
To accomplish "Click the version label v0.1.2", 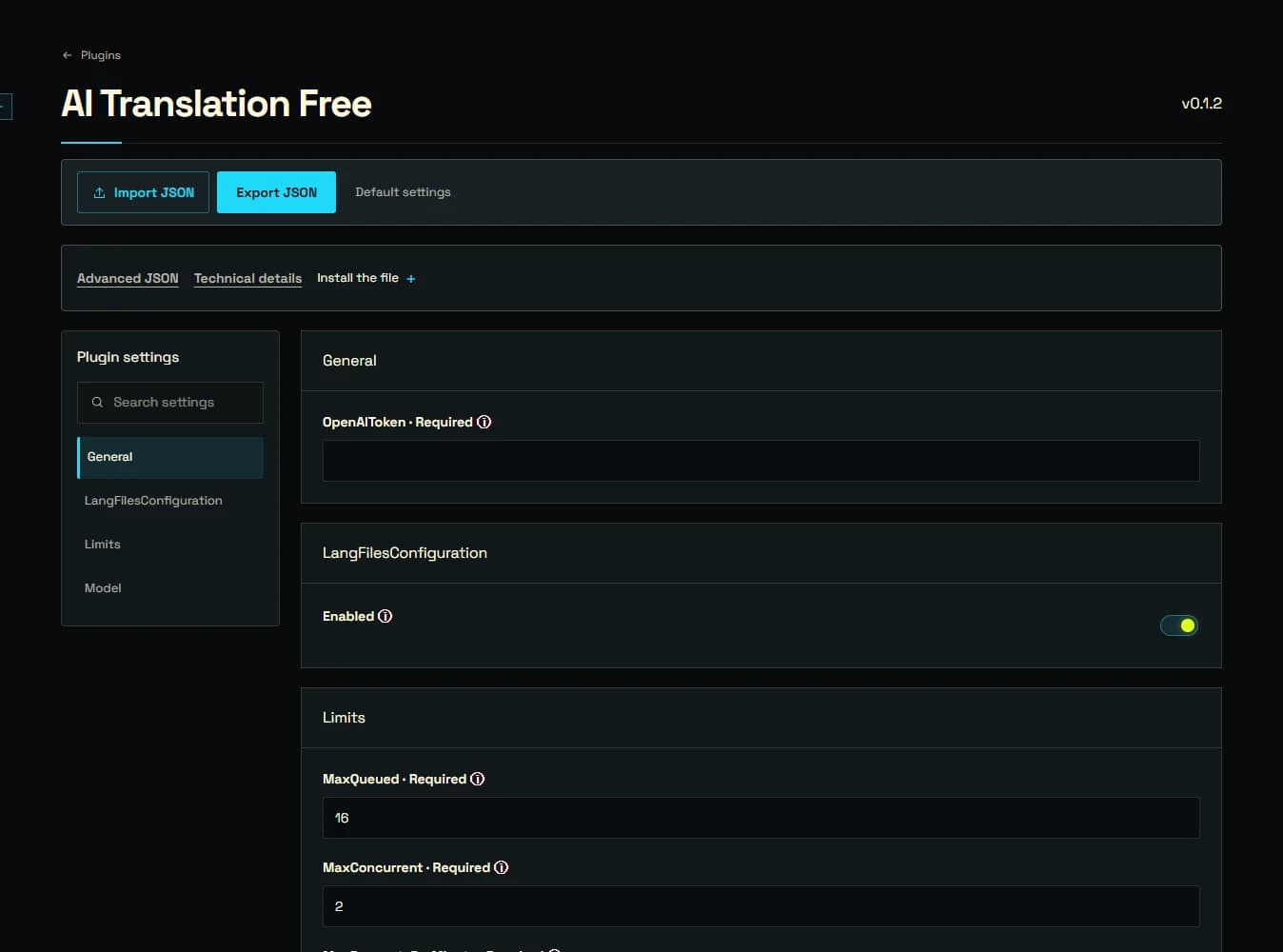I will coord(1201,103).
